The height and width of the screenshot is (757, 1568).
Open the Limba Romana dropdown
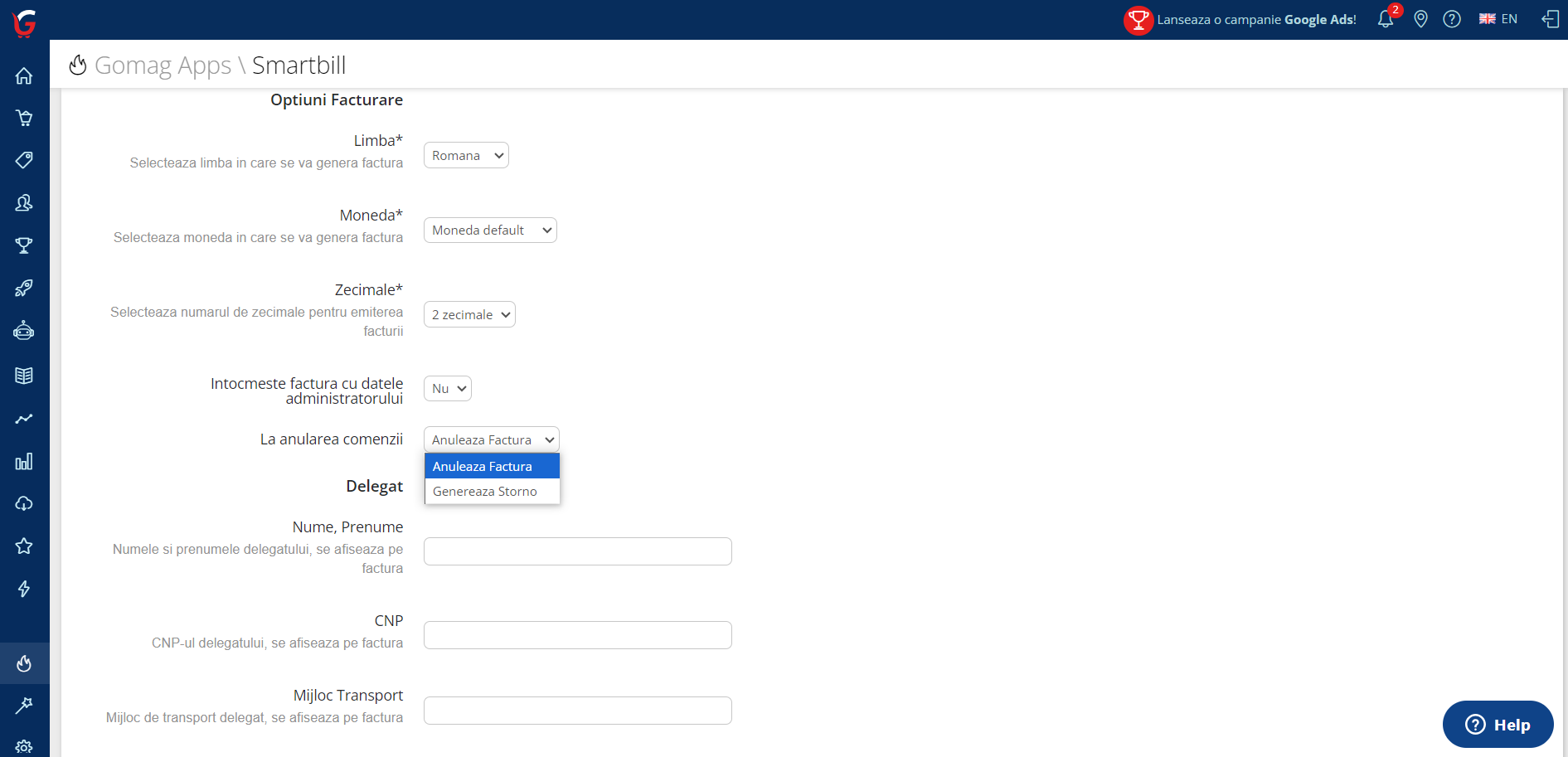(x=466, y=155)
